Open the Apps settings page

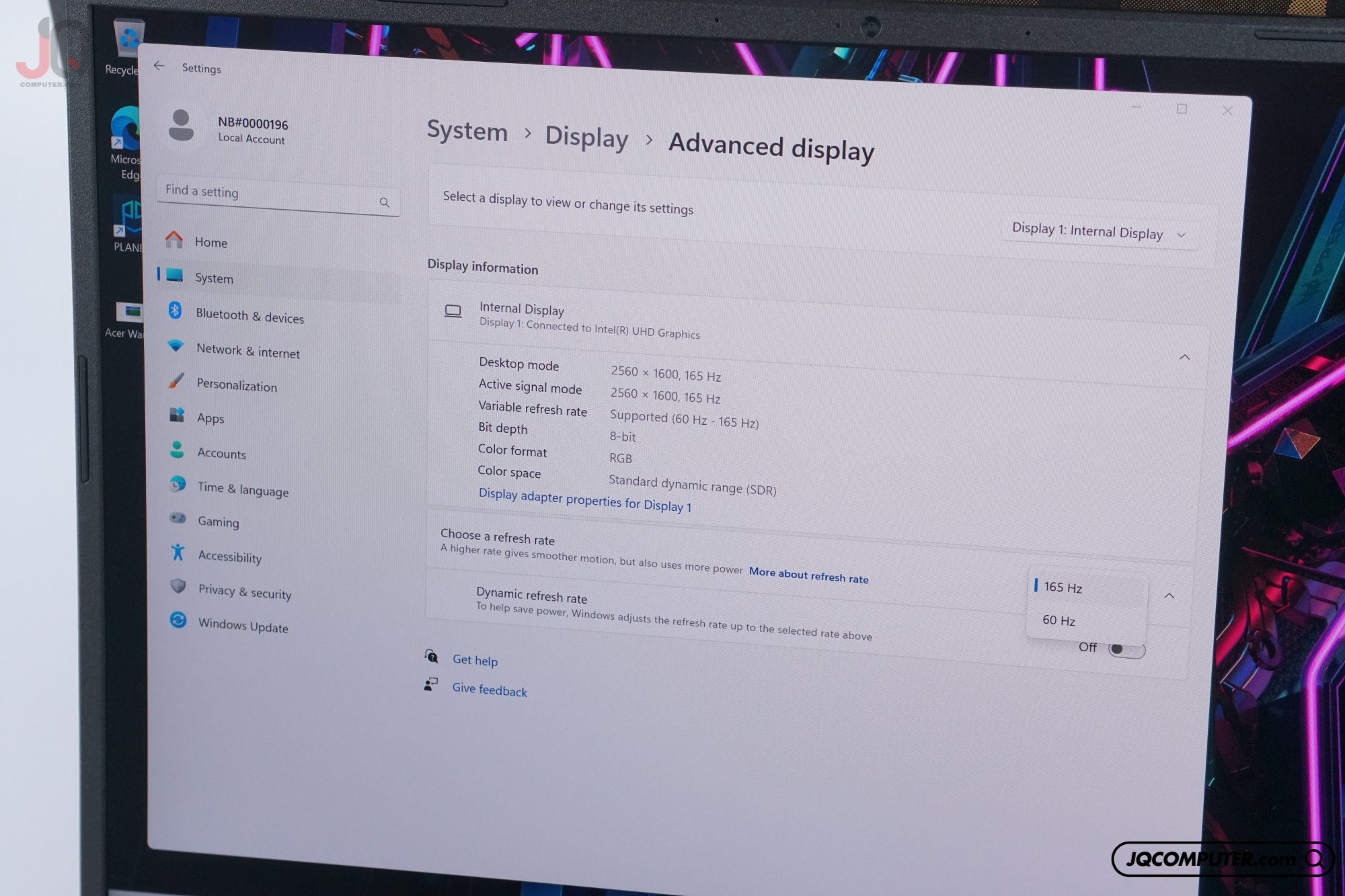(210, 418)
